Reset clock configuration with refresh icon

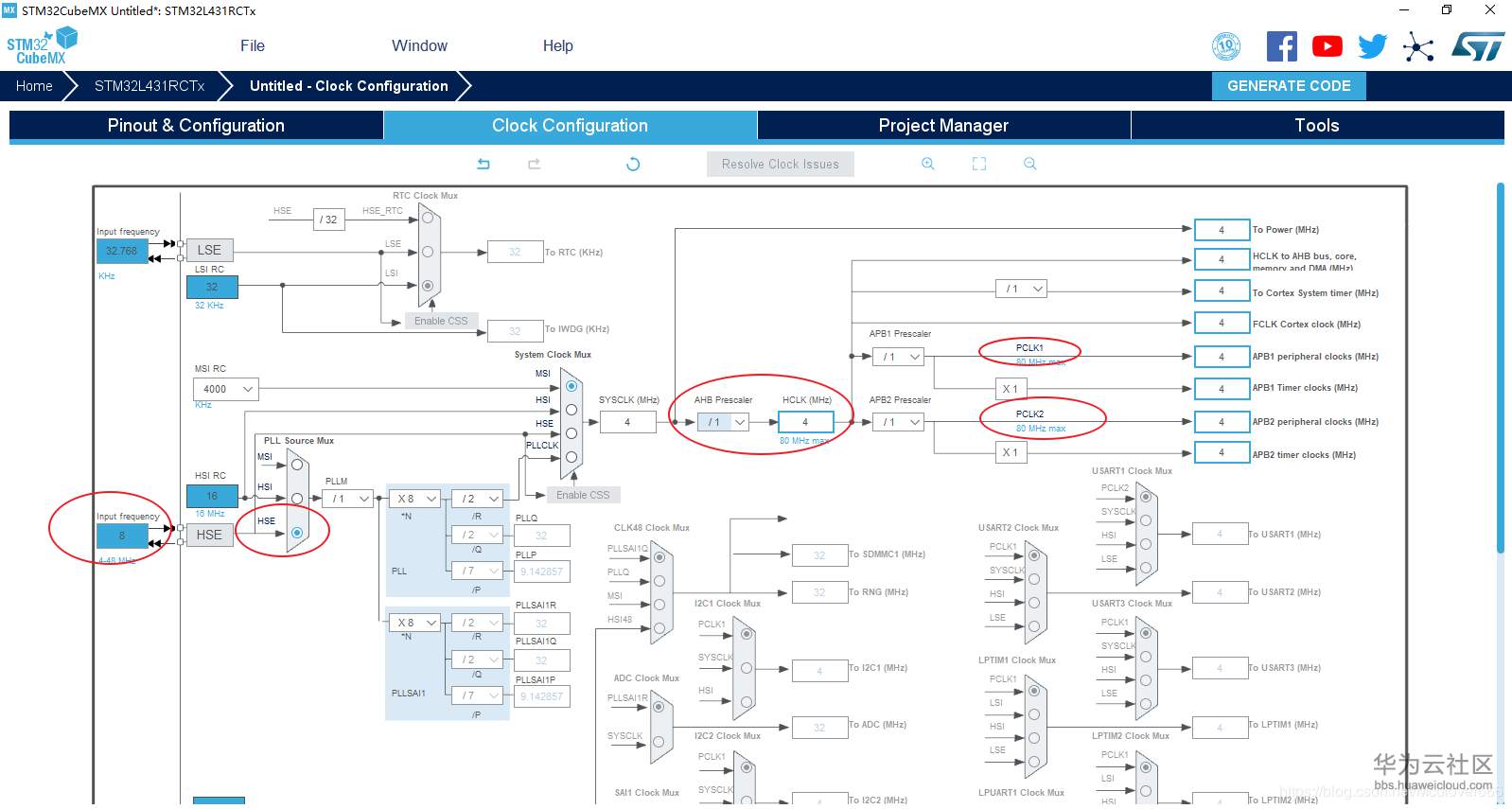(x=633, y=164)
